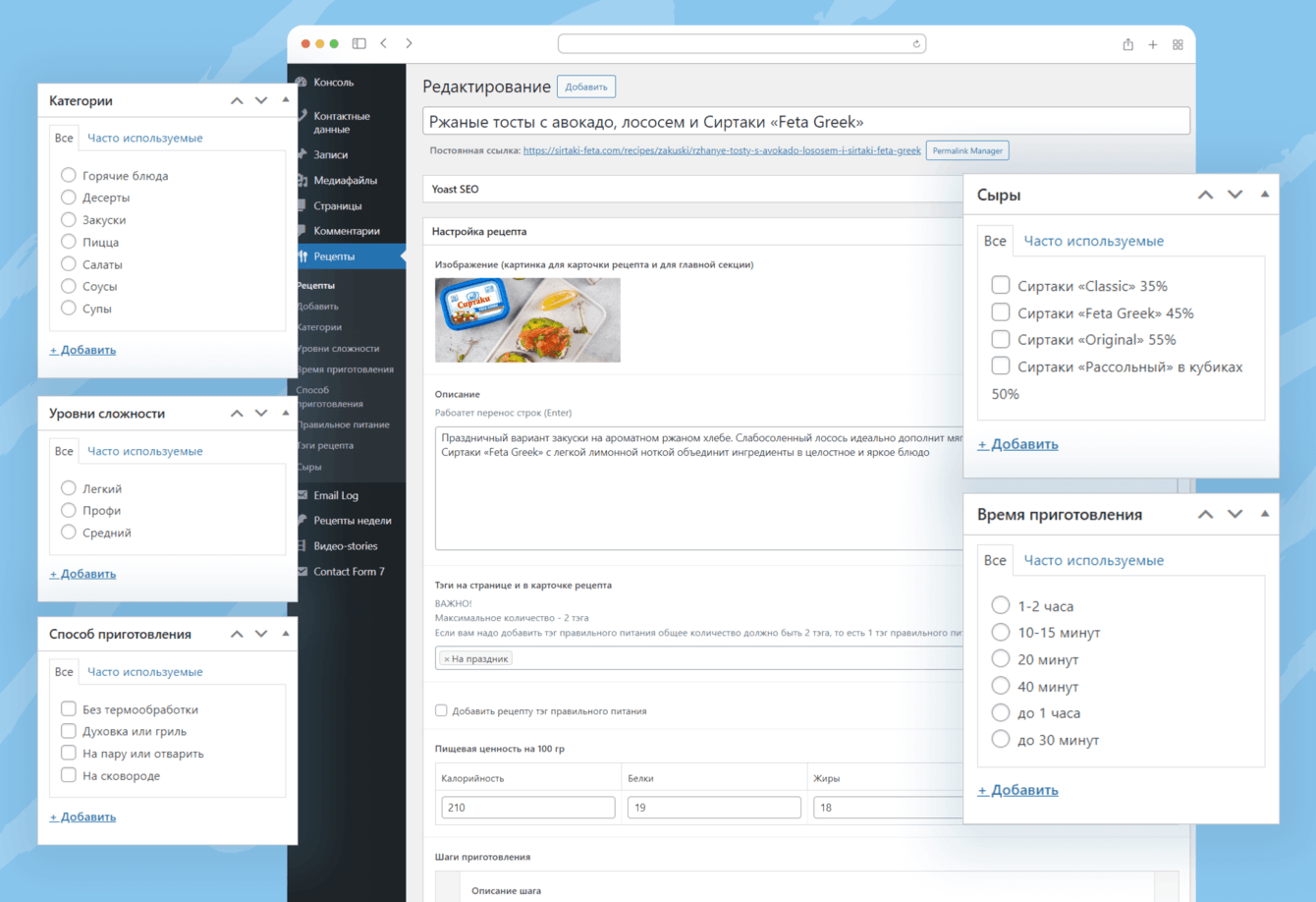This screenshot has width=1316, height=902.
Task: Click the Медиафайлы icon in sidebar
Action: tap(302, 180)
